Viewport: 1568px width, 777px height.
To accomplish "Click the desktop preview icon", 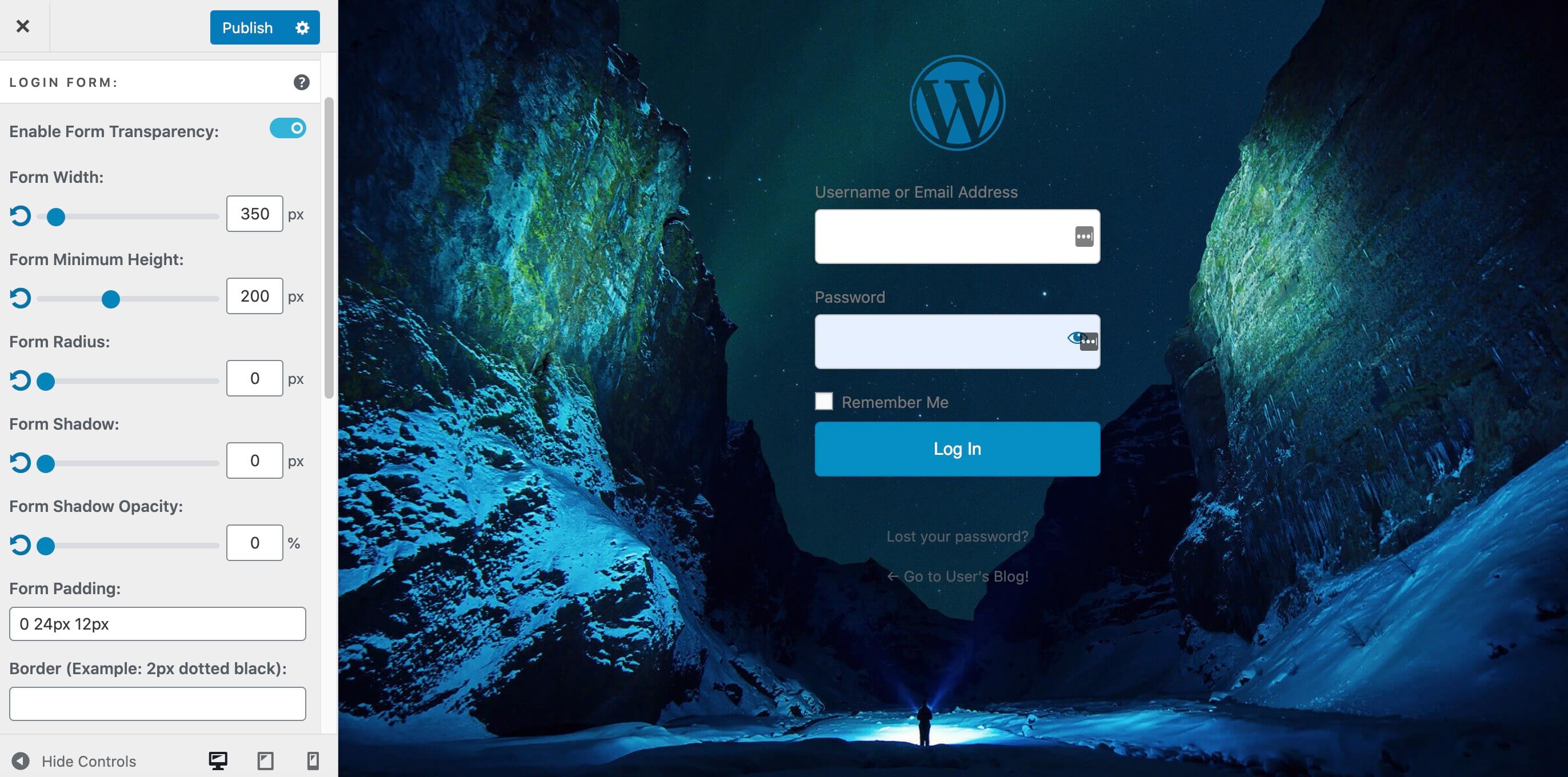I will [x=218, y=760].
